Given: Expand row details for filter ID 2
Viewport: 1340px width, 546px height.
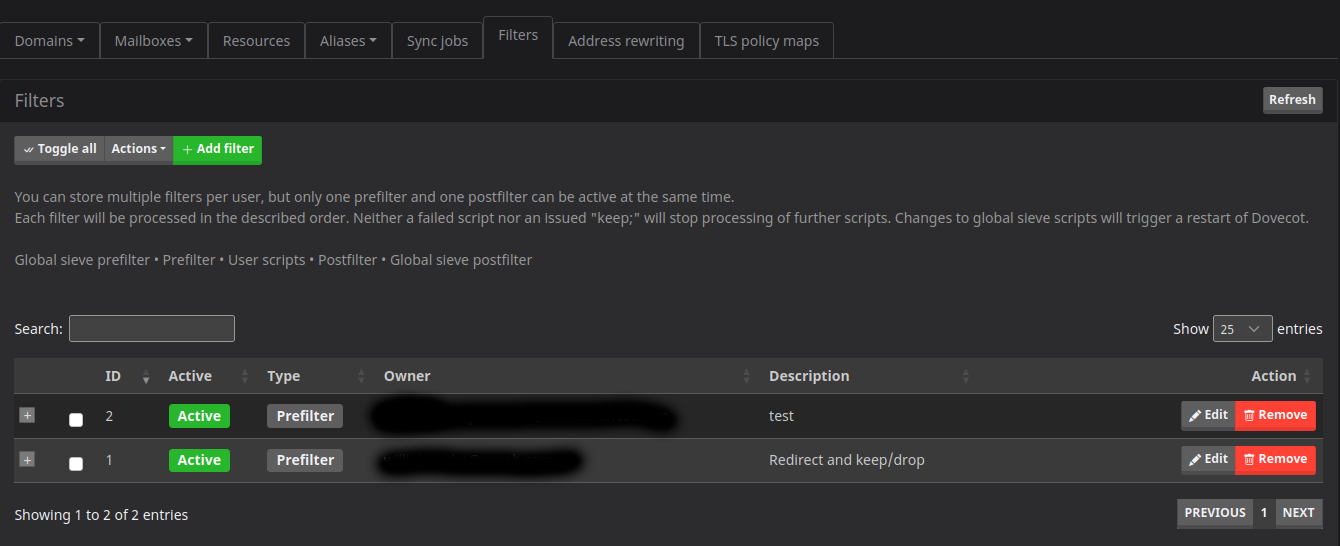Looking at the screenshot, I should pyautogui.click(x=27, y=415).
